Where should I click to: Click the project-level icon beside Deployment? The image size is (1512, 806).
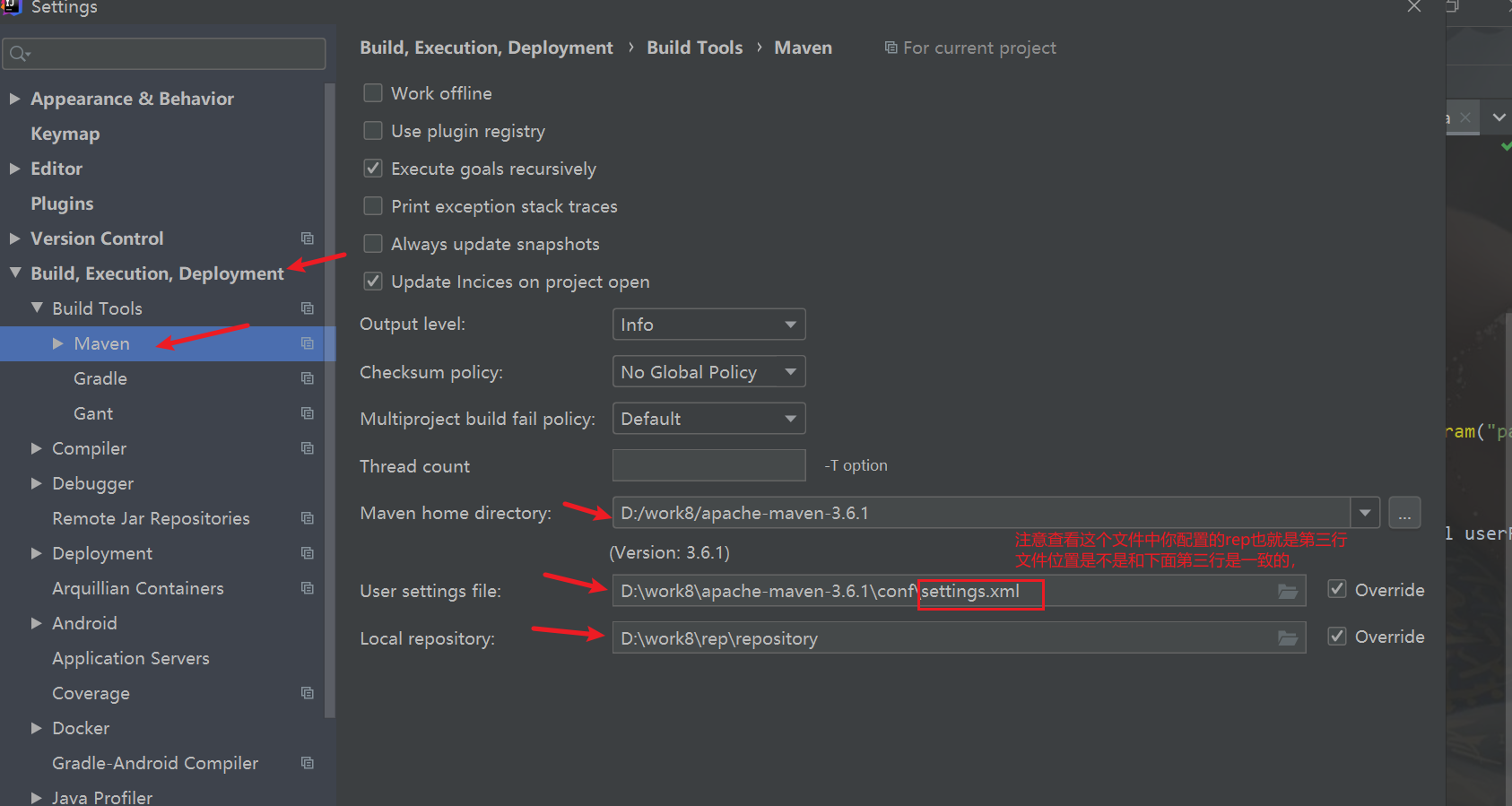click(308, 553)
